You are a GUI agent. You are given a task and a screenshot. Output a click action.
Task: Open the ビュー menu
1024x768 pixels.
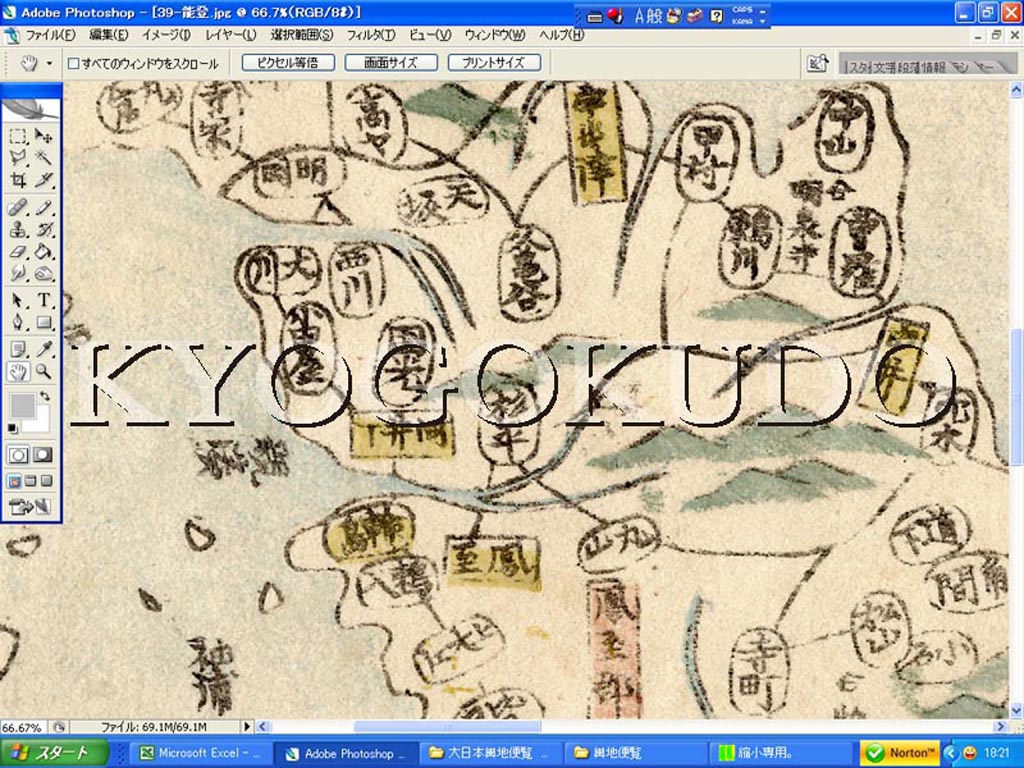tap(430, 35)
